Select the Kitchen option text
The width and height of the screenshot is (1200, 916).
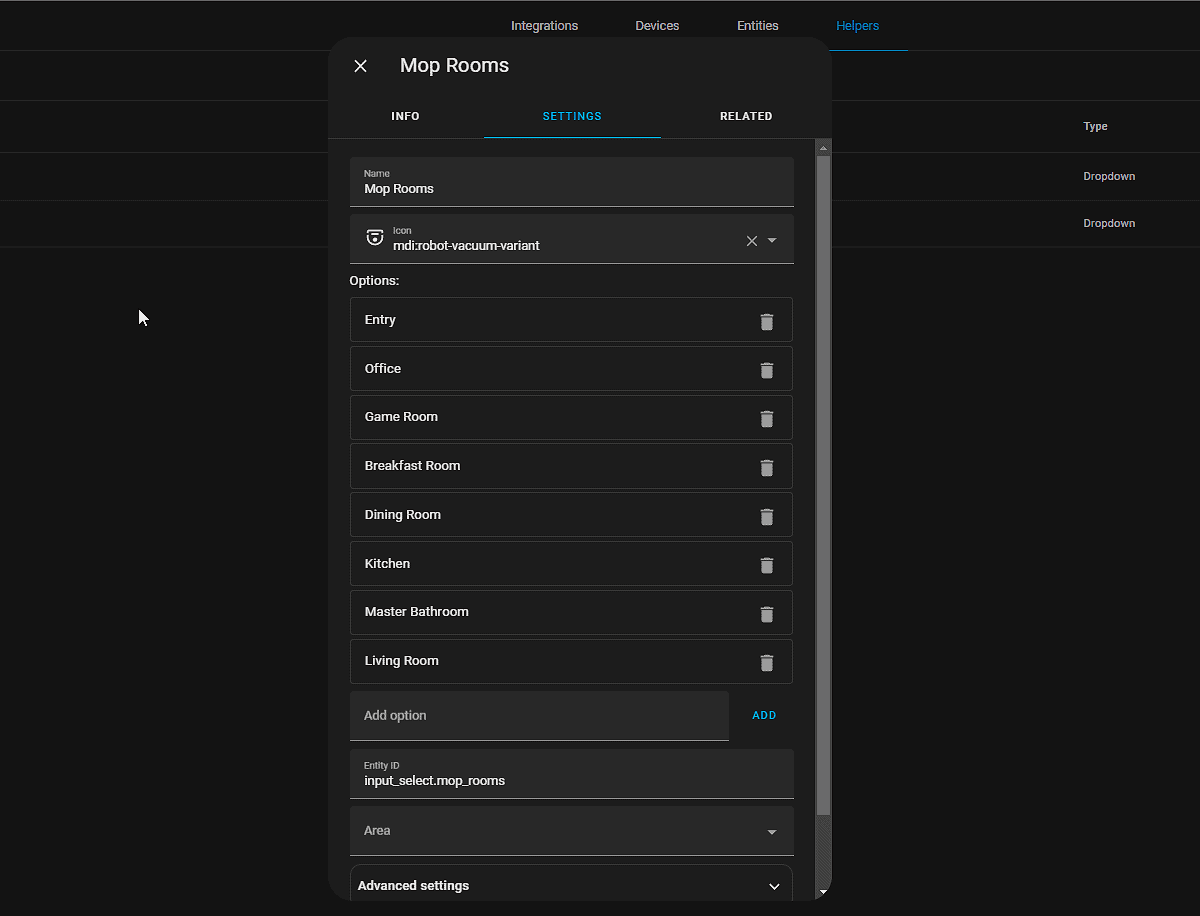tap(387, 564)
